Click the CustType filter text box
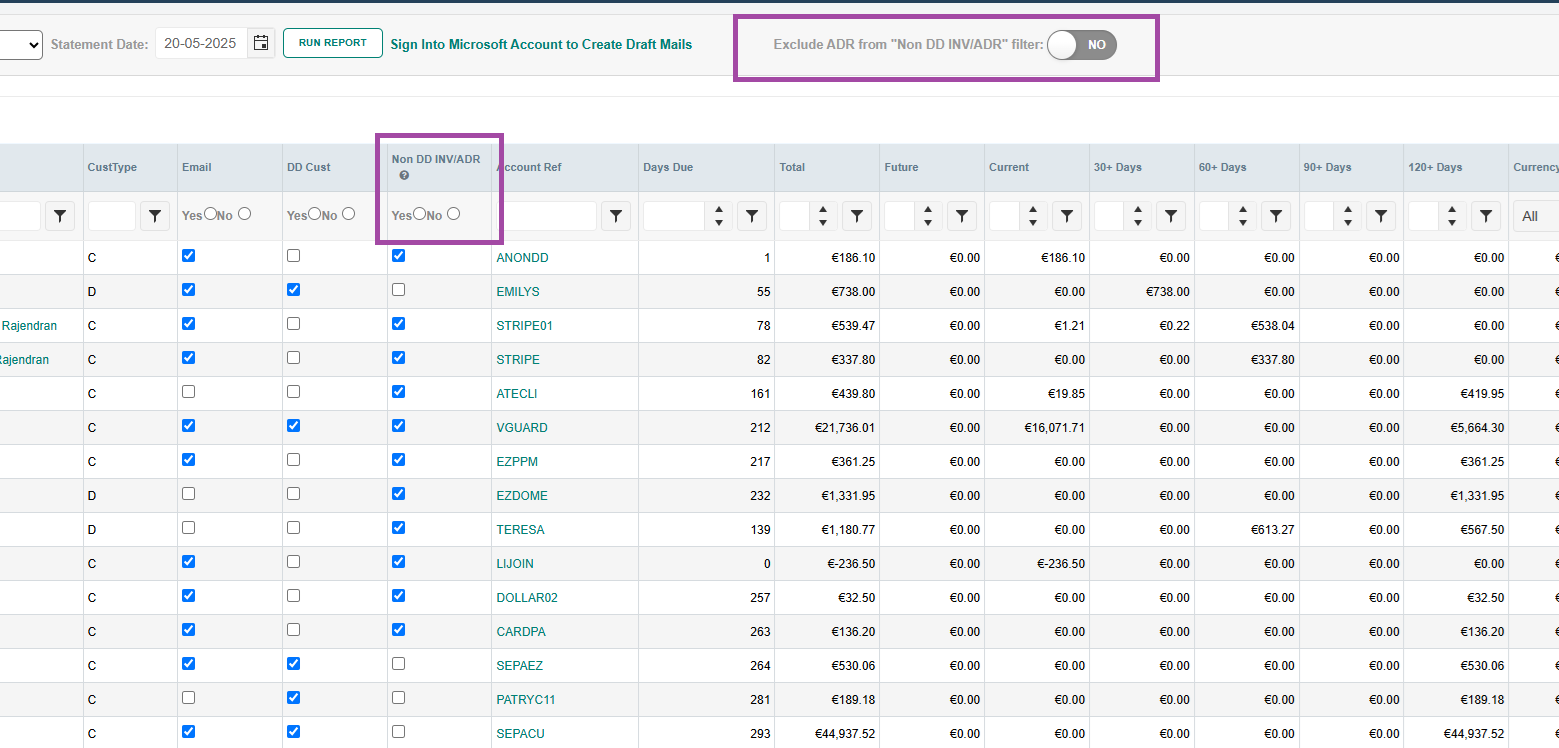 tap(112, 216)
